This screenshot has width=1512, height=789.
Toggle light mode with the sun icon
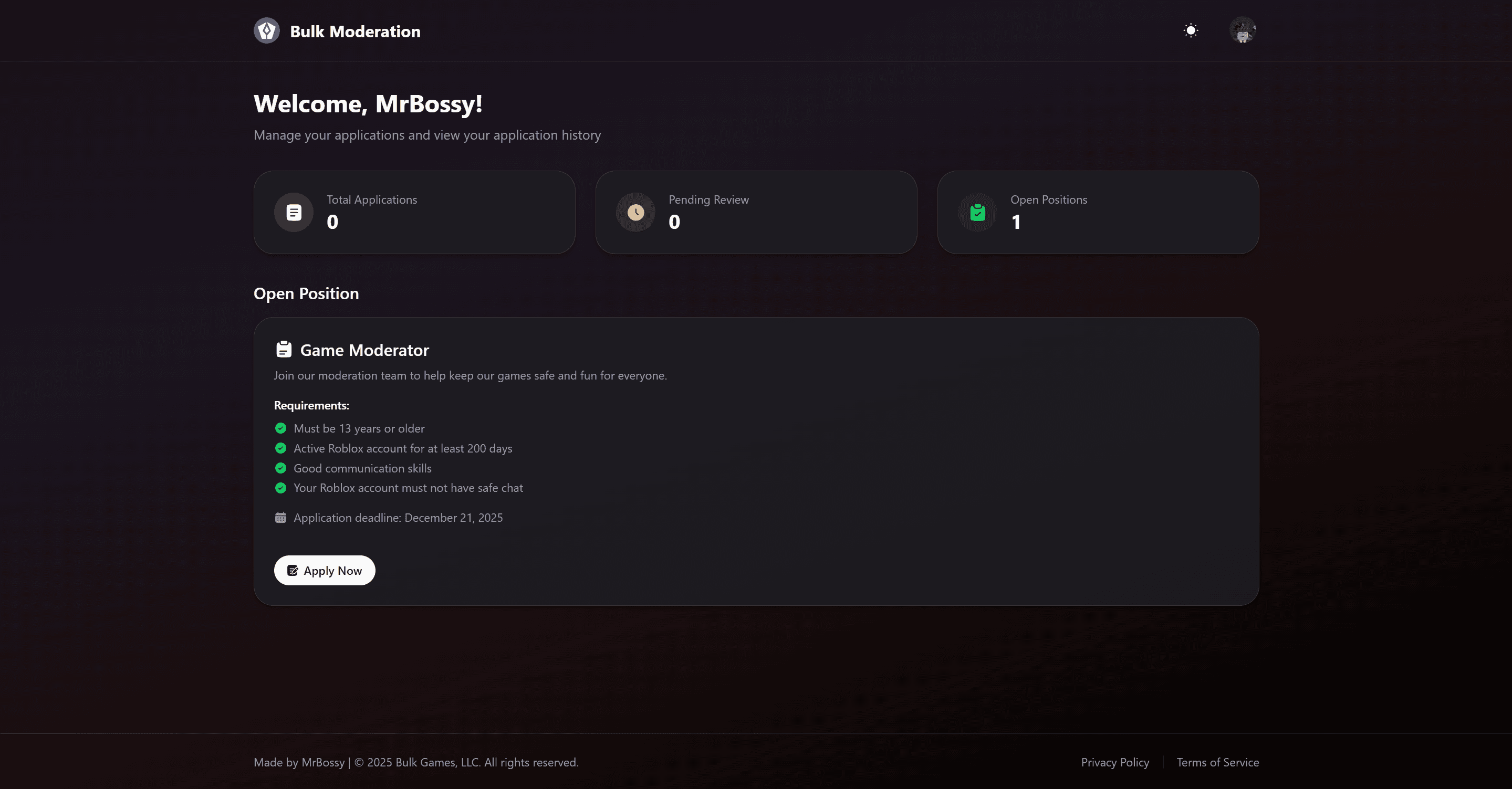point(1191,30)
